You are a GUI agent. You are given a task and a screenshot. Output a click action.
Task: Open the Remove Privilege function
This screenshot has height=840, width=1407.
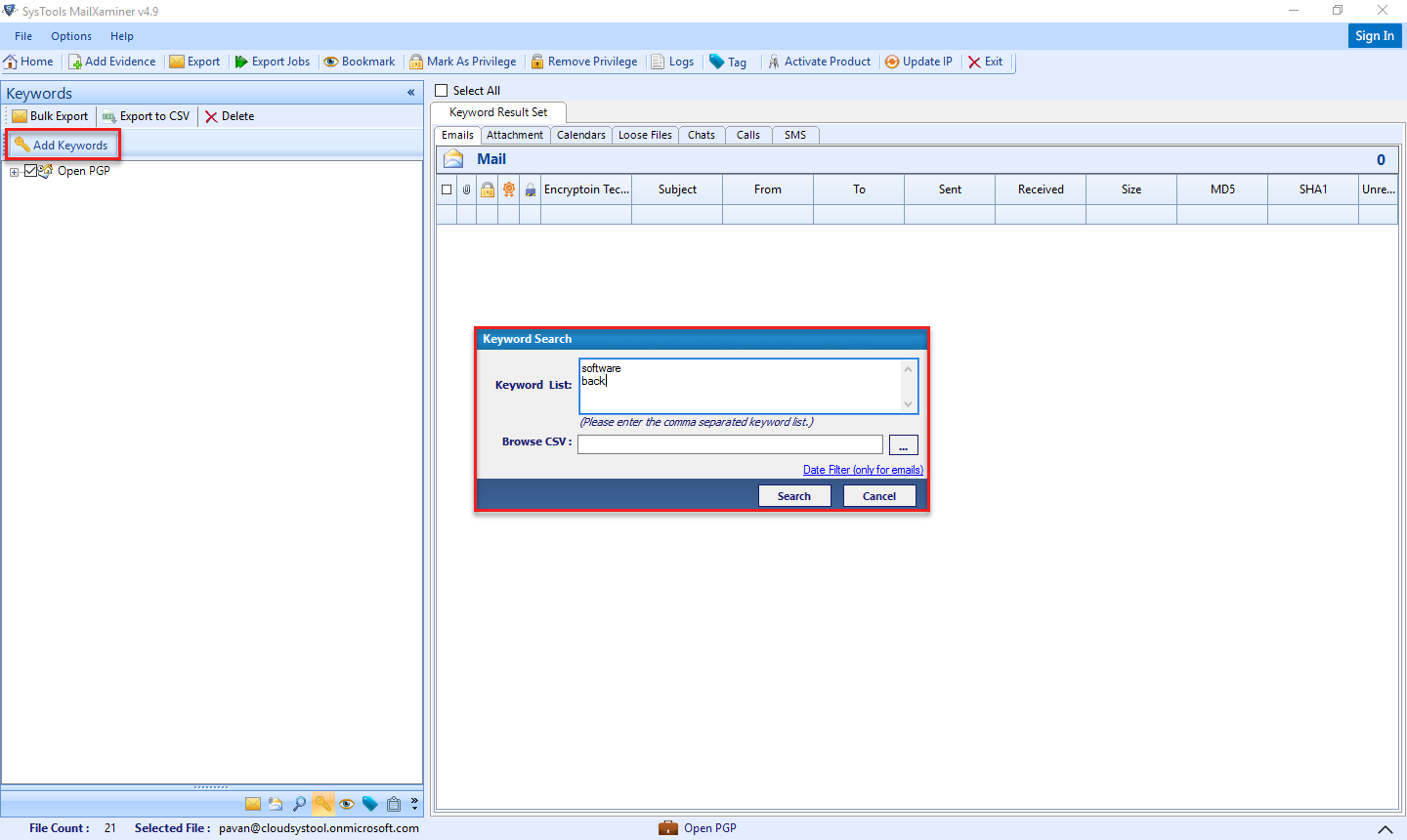[x=584, y=61]
